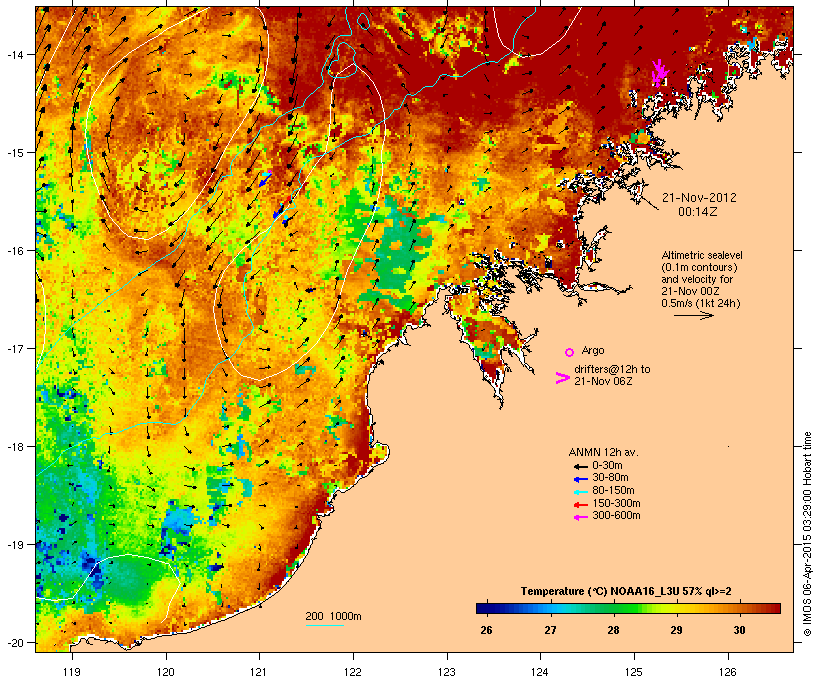Click the latitude axis label -17
Screen dimensions: 820x680
pos(14,348)
